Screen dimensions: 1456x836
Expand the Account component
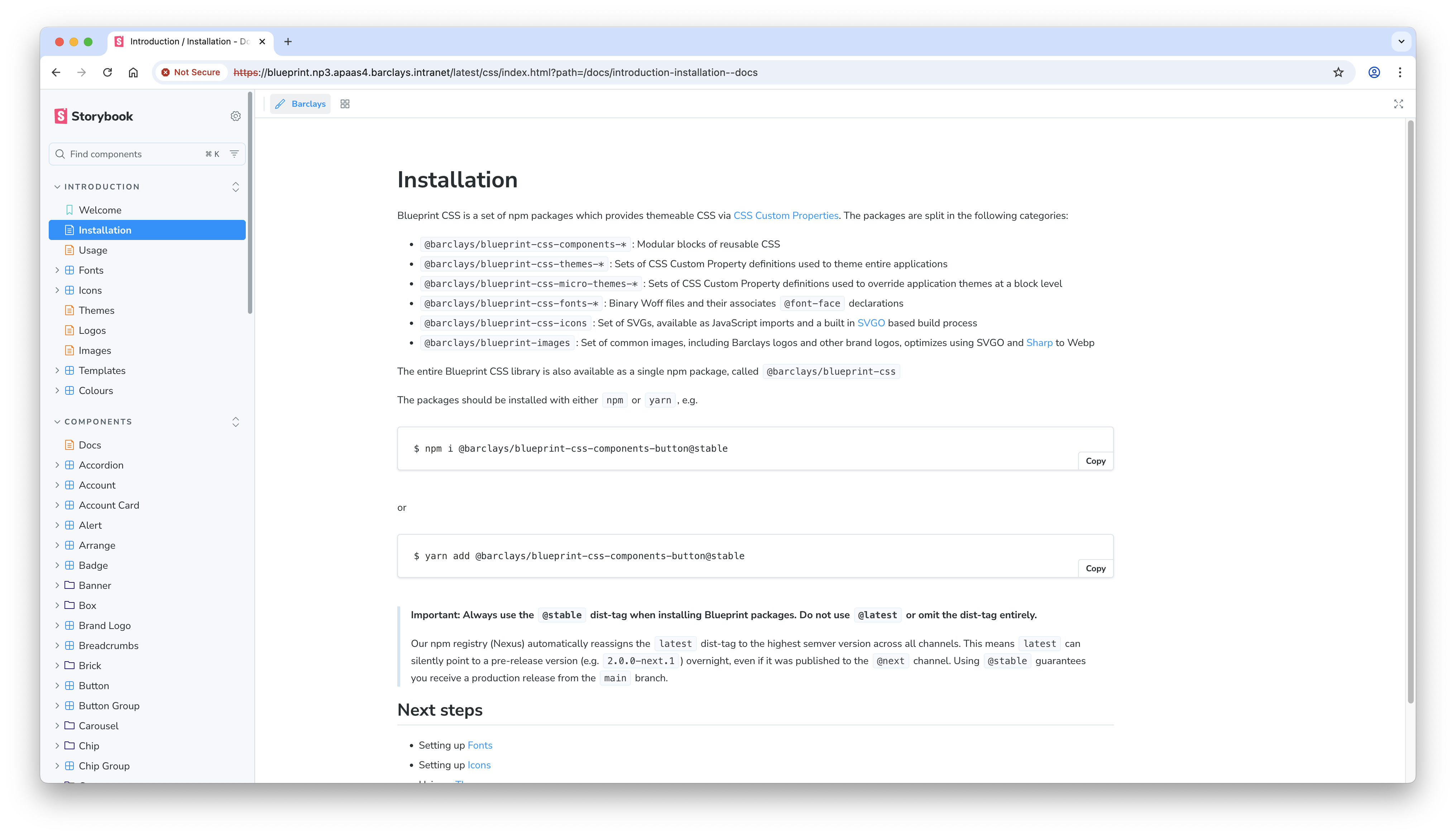pos(147,485)
